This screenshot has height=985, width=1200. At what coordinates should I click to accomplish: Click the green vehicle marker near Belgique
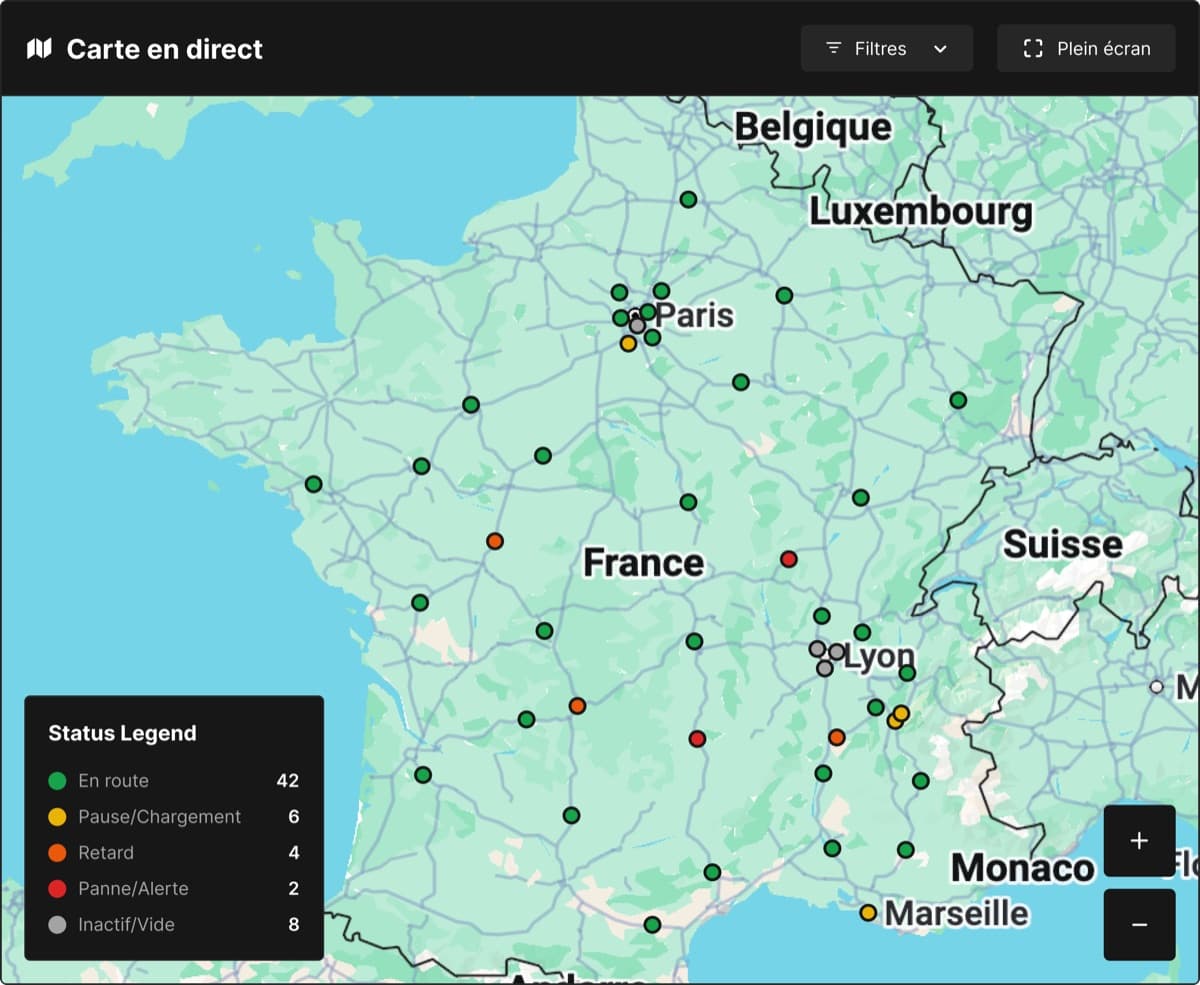point(688,199)
